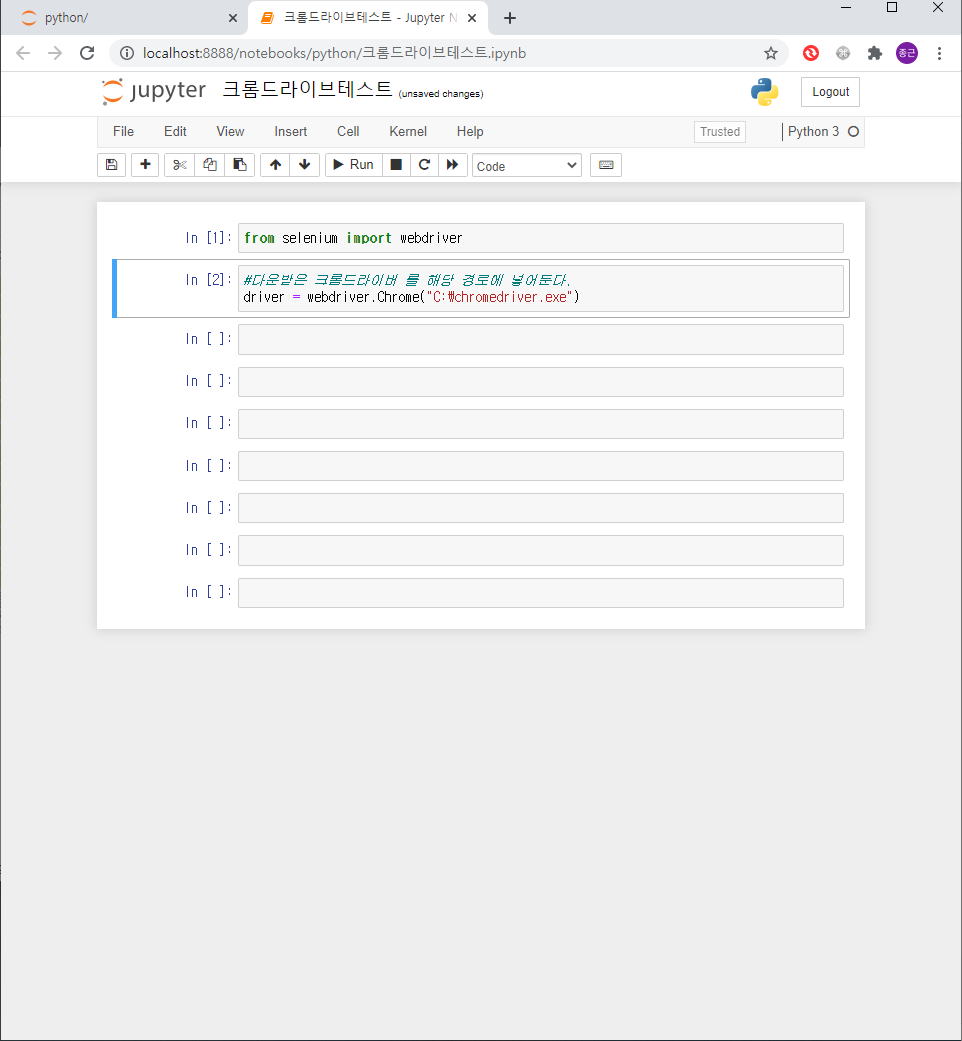Rename the notebook via title 크롬드라이브테스트
Screen dimensions: 962x1041
(x=307, y=90)
